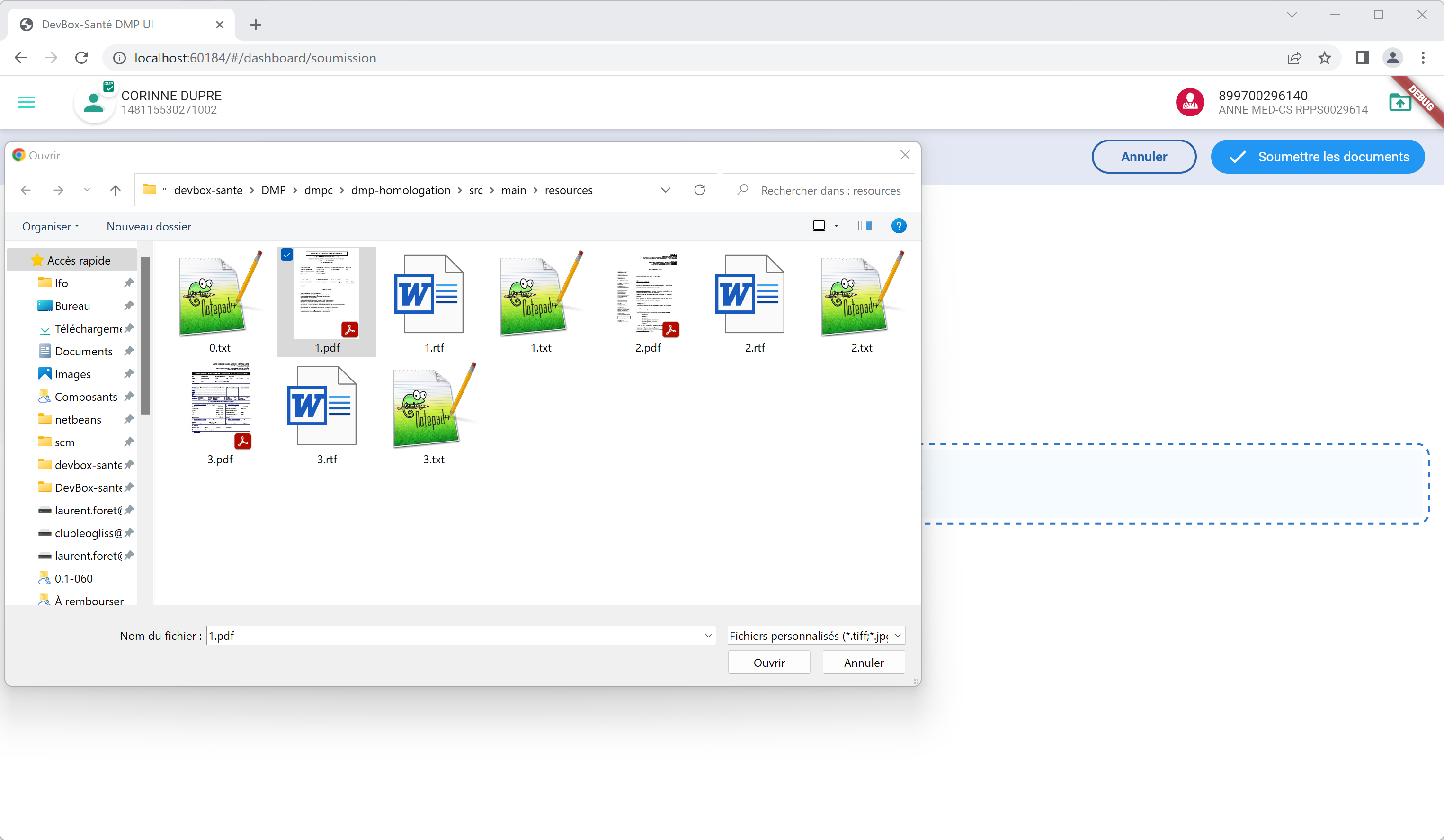Open the hamburger menu icon
Image resolution: width=1444 pixels, height=840 pixels.
(x=27, y=103)
